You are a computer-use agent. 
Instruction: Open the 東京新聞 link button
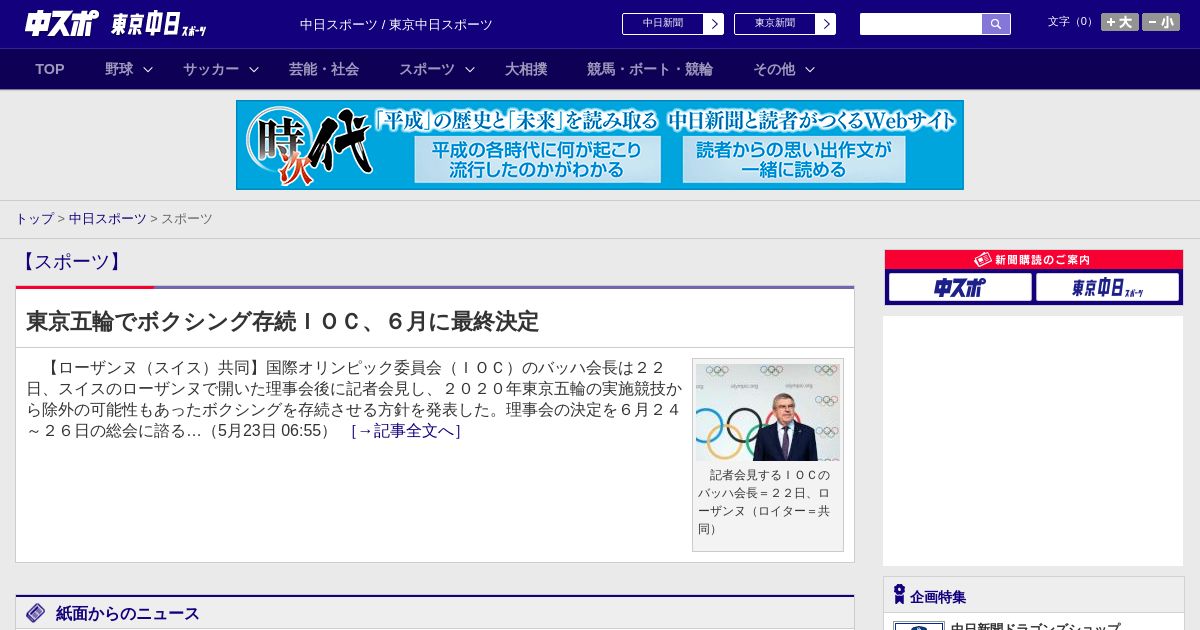785,24
